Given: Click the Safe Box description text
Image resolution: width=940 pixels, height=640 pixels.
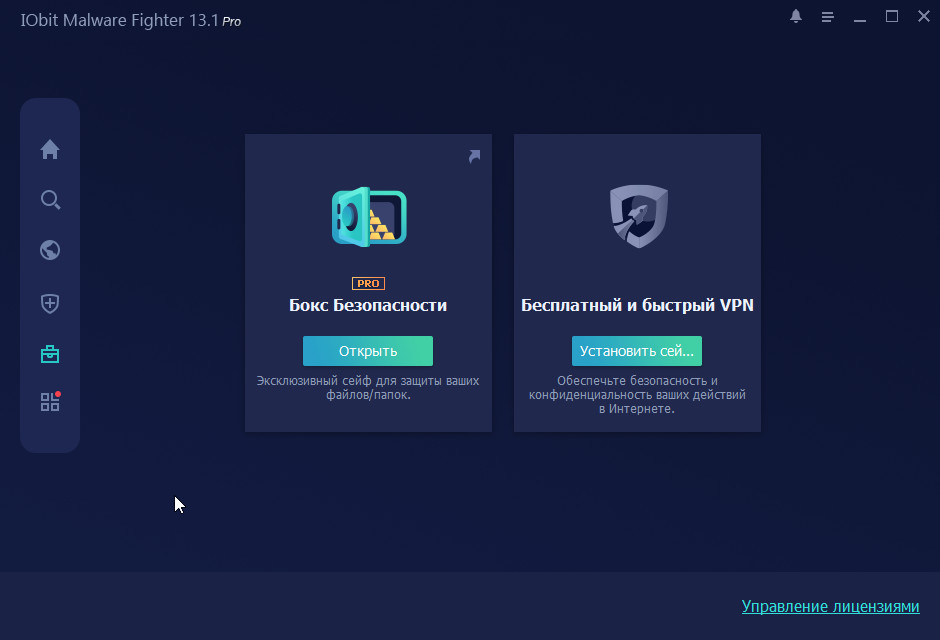Looking at the screenshot, I should point(368,388).
